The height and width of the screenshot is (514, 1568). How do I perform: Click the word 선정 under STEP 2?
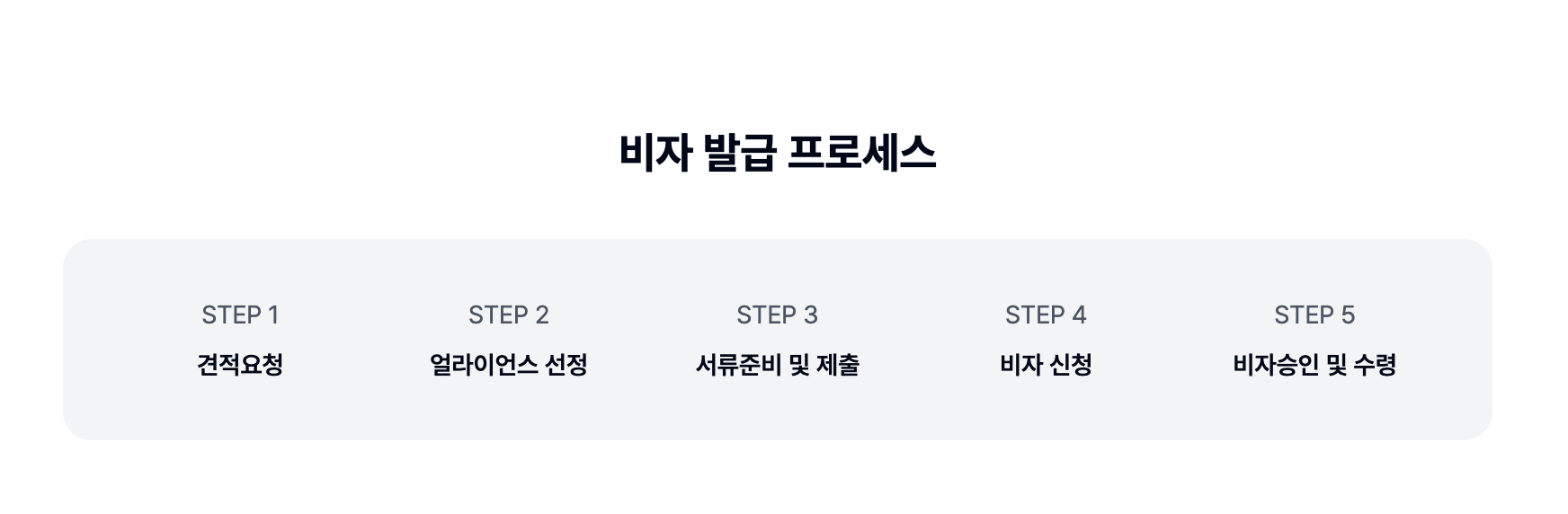tap(566, 365)
